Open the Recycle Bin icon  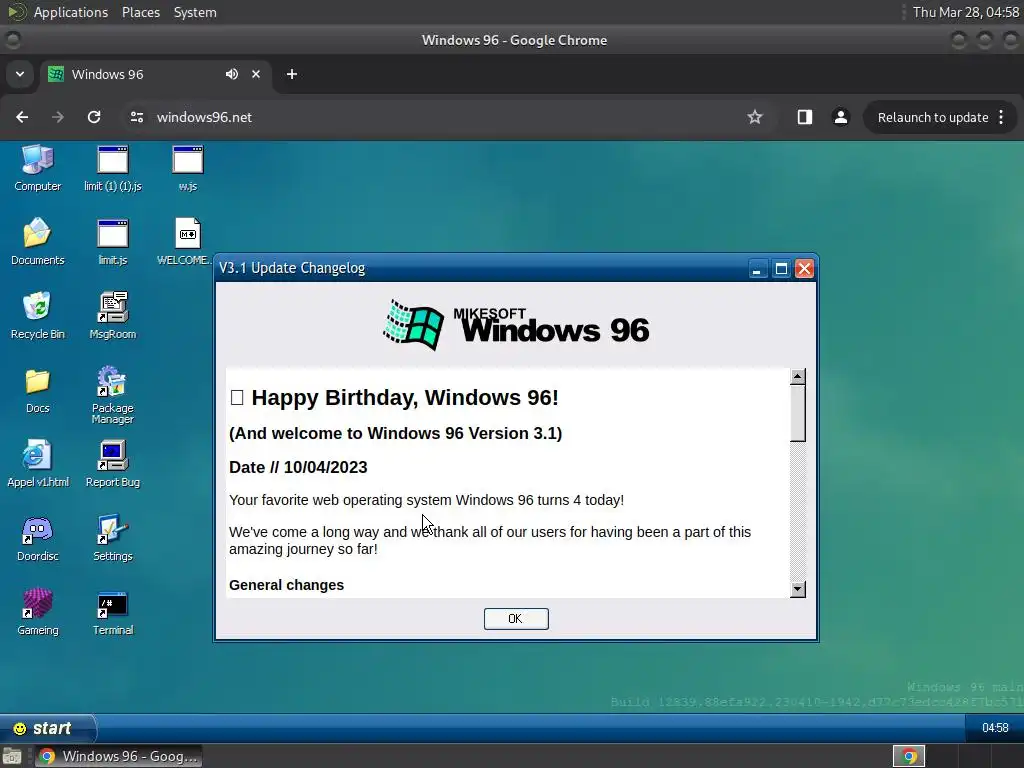37,315
